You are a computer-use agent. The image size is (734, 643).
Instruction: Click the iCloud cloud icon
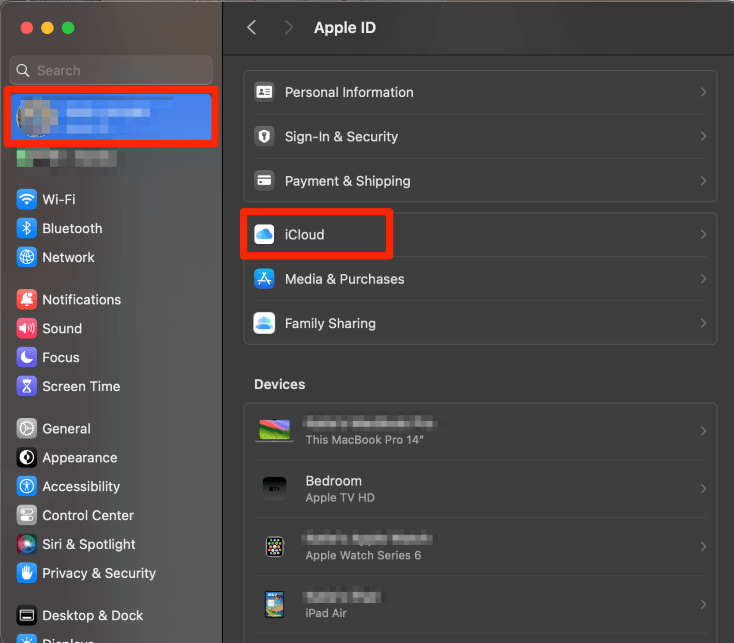pos(264,235)
